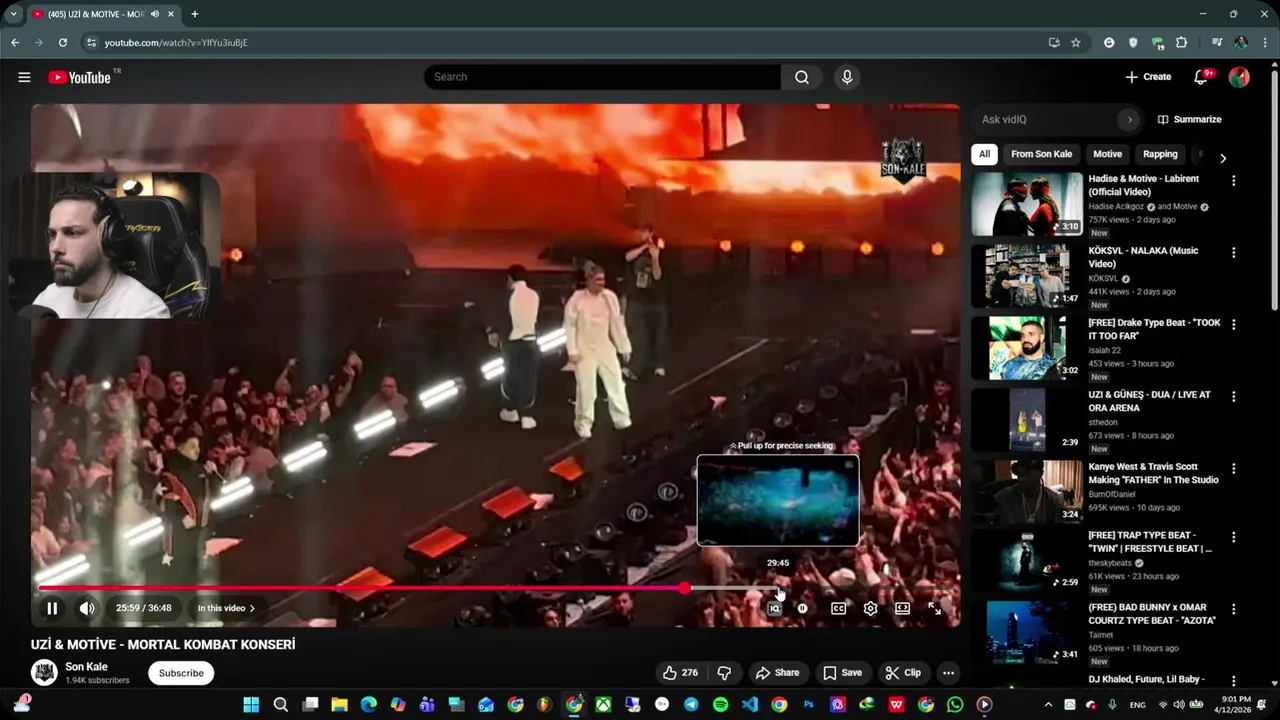This screenshot has width=1280, height=720.
Task: Select 'Rapping' filter chip
Action: point(1160,154)
